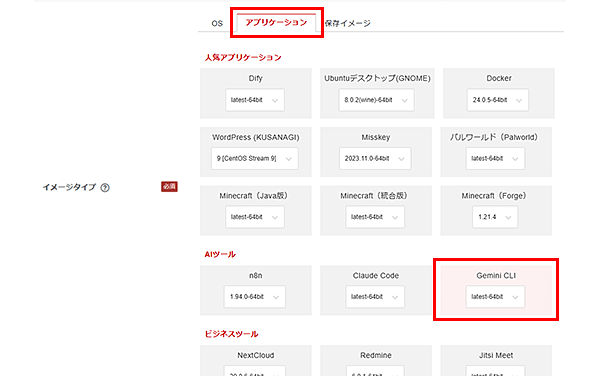Open パルワールド (Palworld) version dropdown
Image resolution: width=600 pixels, height=376 pixels.
pyautogui.click(x=495, y=158)
